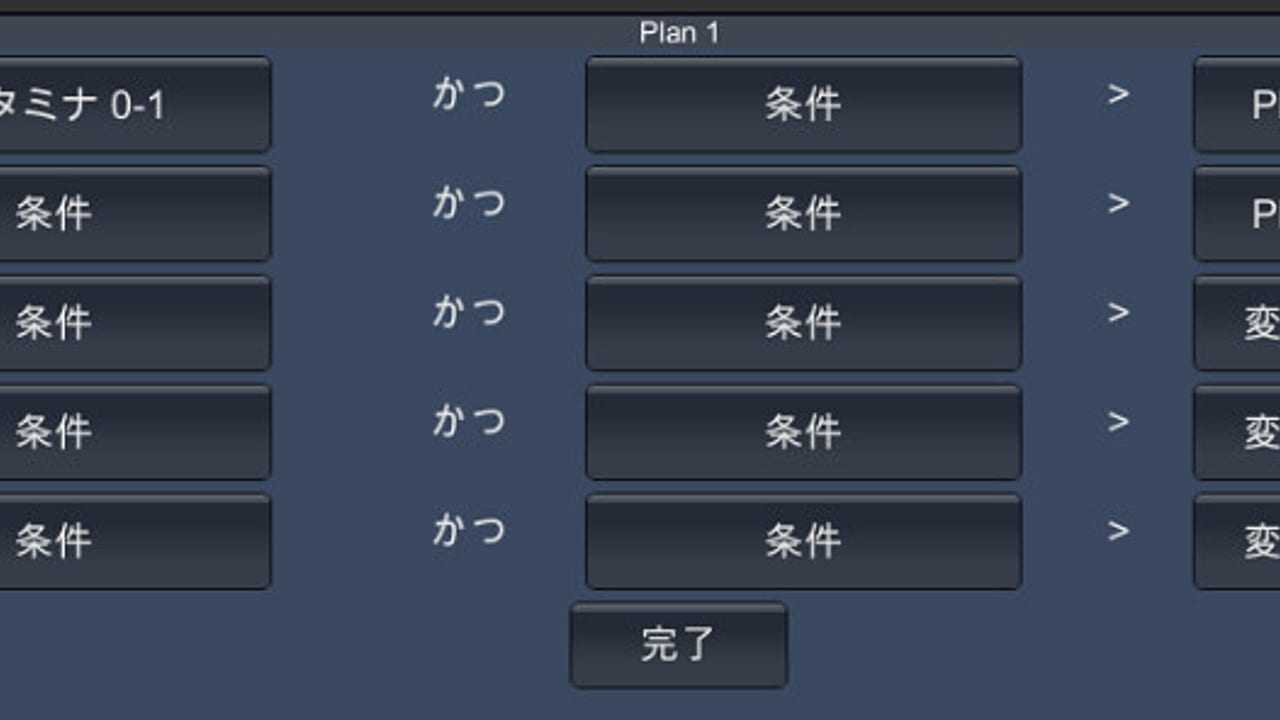The image size is (1280, 720).
Task: Select the third row's right-edge 変 button
Action: click(x=1238, y=322)
